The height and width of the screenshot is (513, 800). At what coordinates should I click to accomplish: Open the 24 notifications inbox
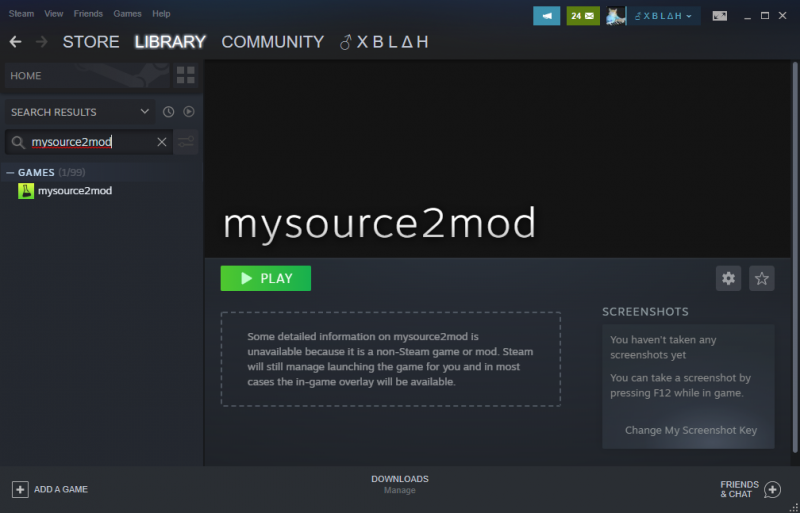tap(583, 16)
